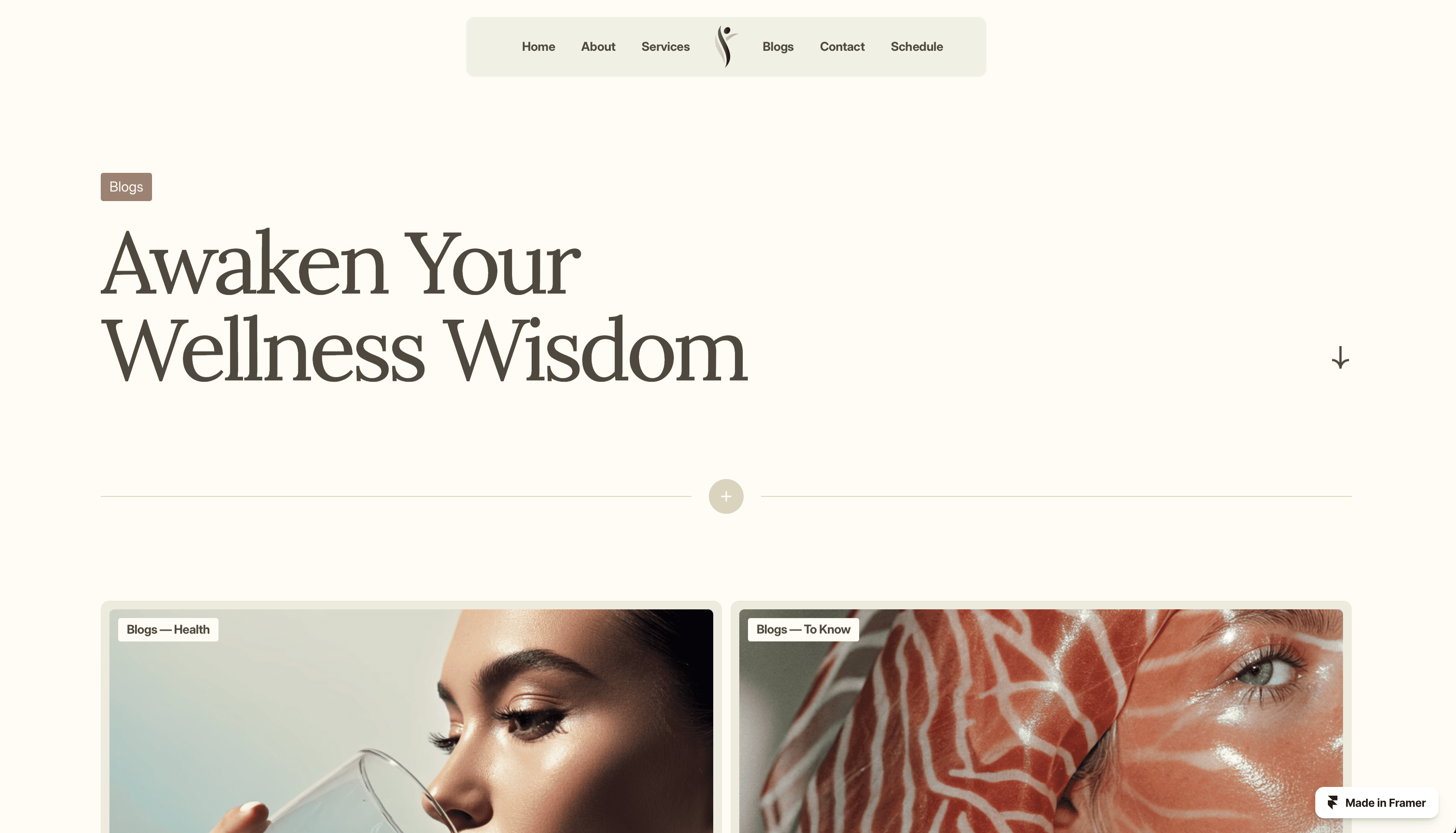Click the divider line left of plus
Viewport: 1456px width, 833px height.
[x=396, y=496]
